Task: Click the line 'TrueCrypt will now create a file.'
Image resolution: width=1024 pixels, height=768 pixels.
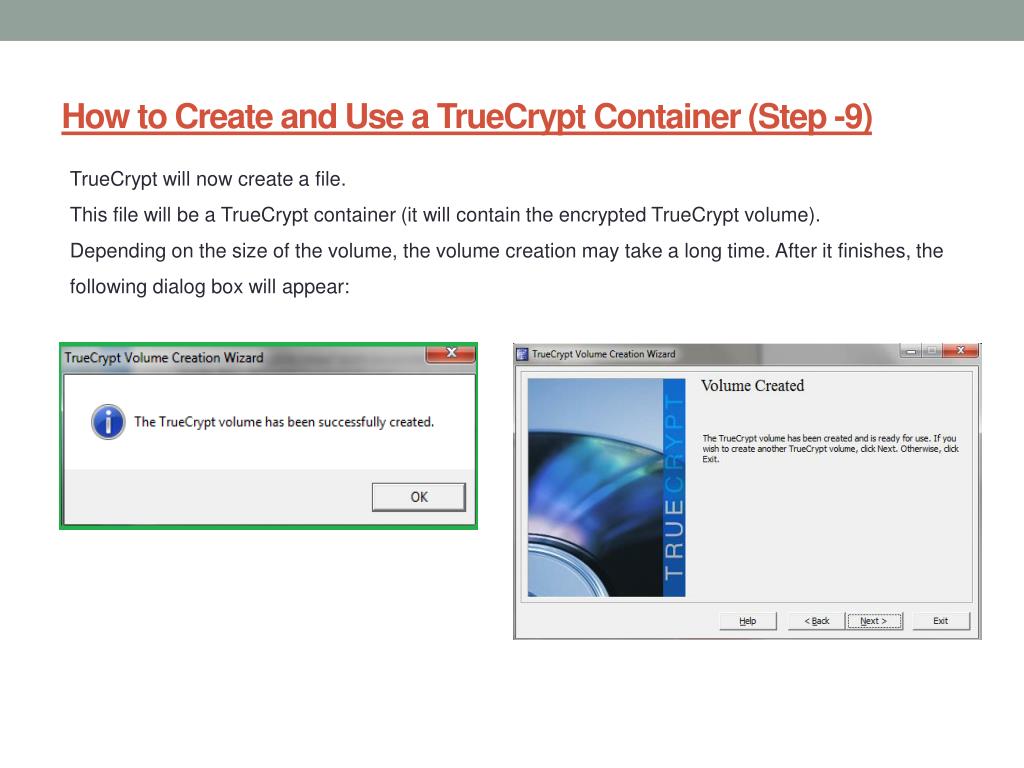Action: 208,179
